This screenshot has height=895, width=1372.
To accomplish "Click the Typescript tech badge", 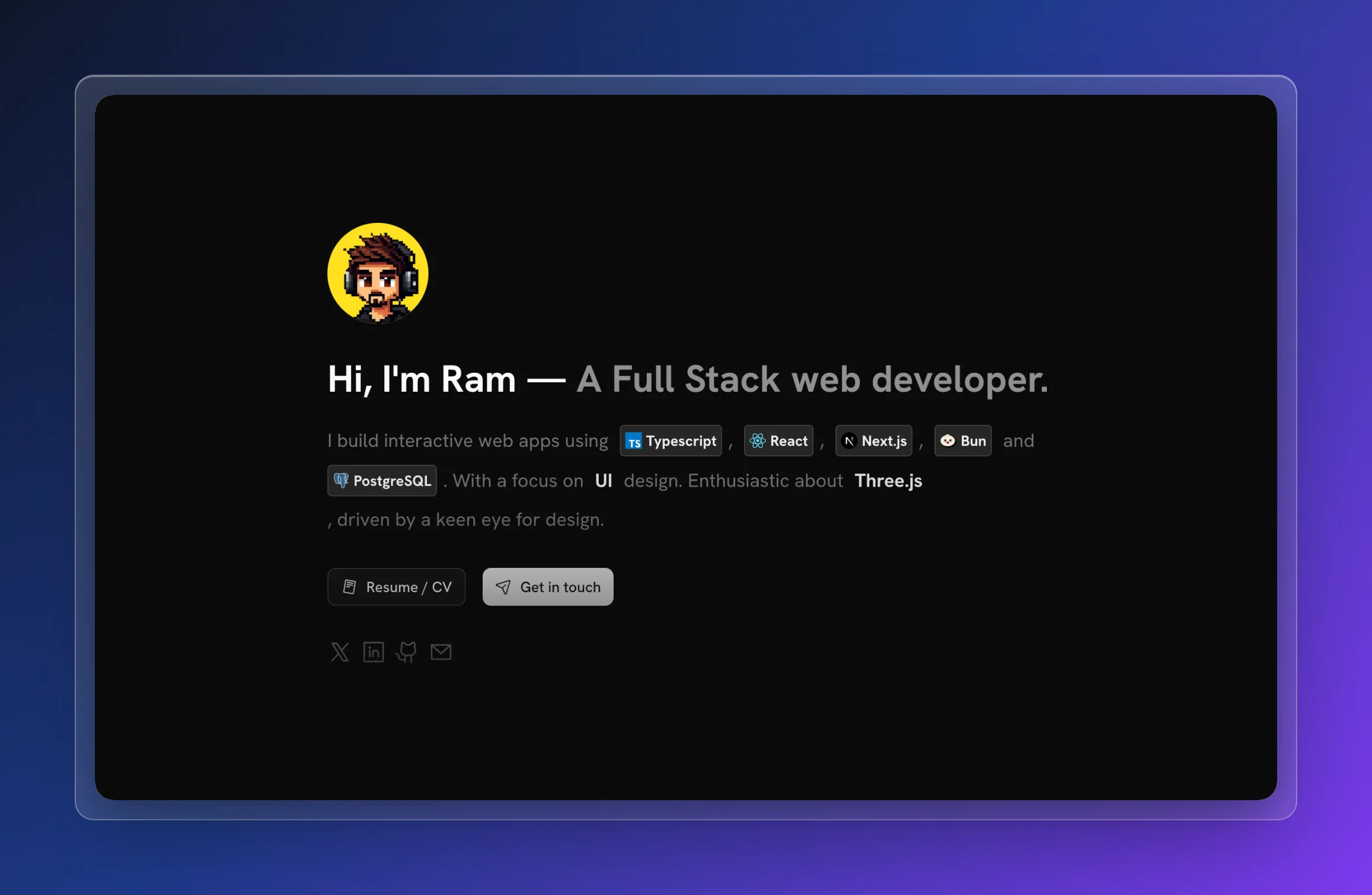I will (x=671, y=440).
